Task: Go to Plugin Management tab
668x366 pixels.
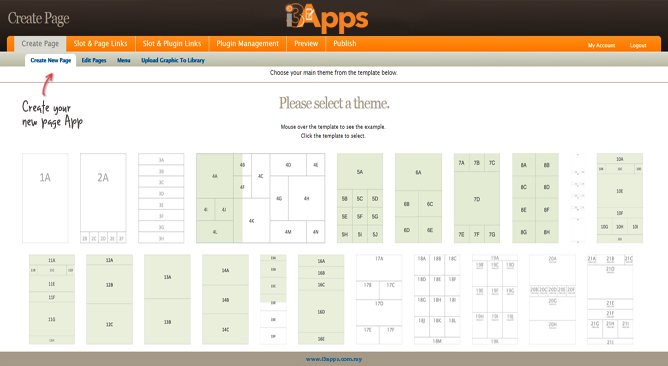Action: point(248,43)
